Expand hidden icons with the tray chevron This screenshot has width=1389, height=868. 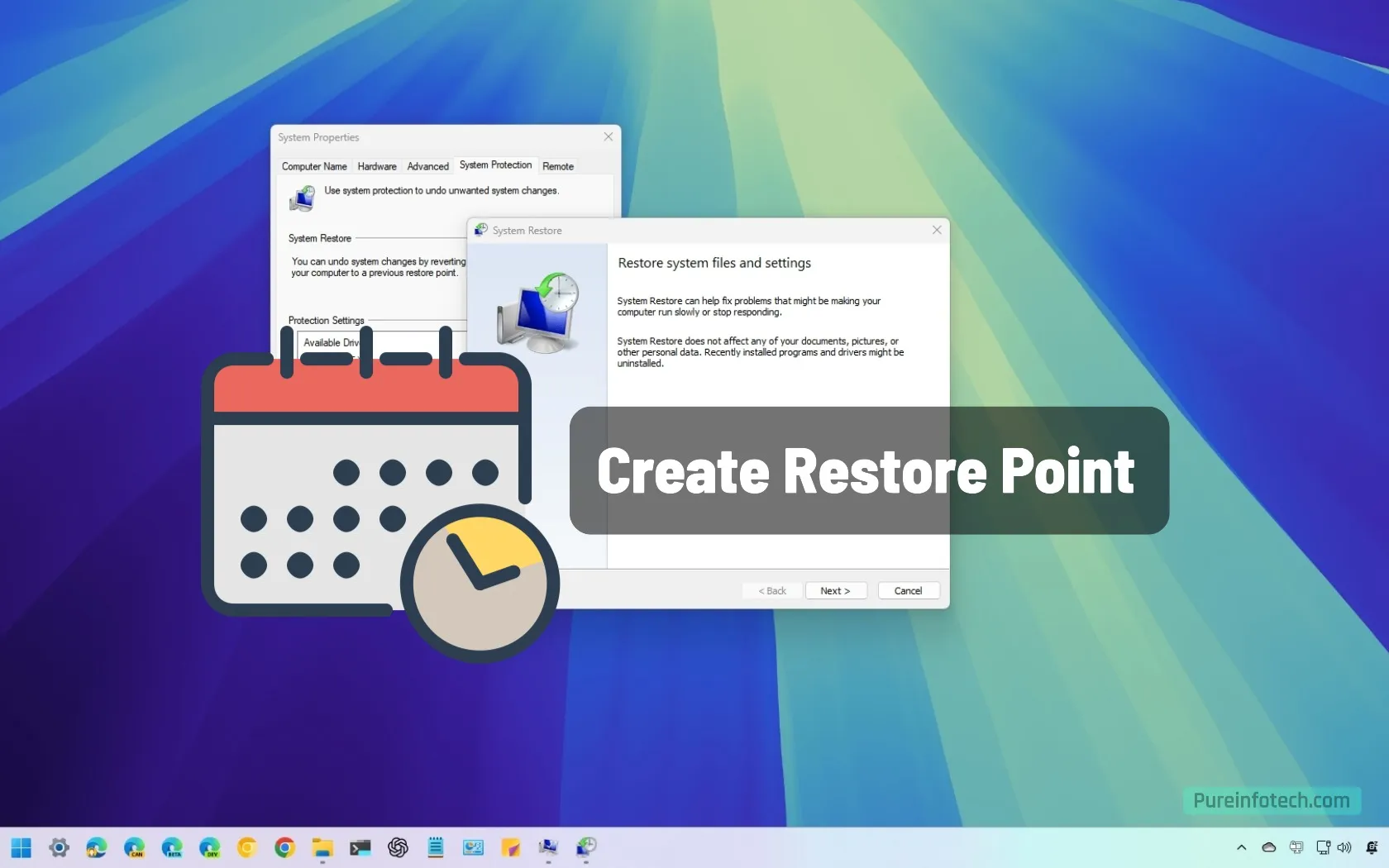point(1240,848)
